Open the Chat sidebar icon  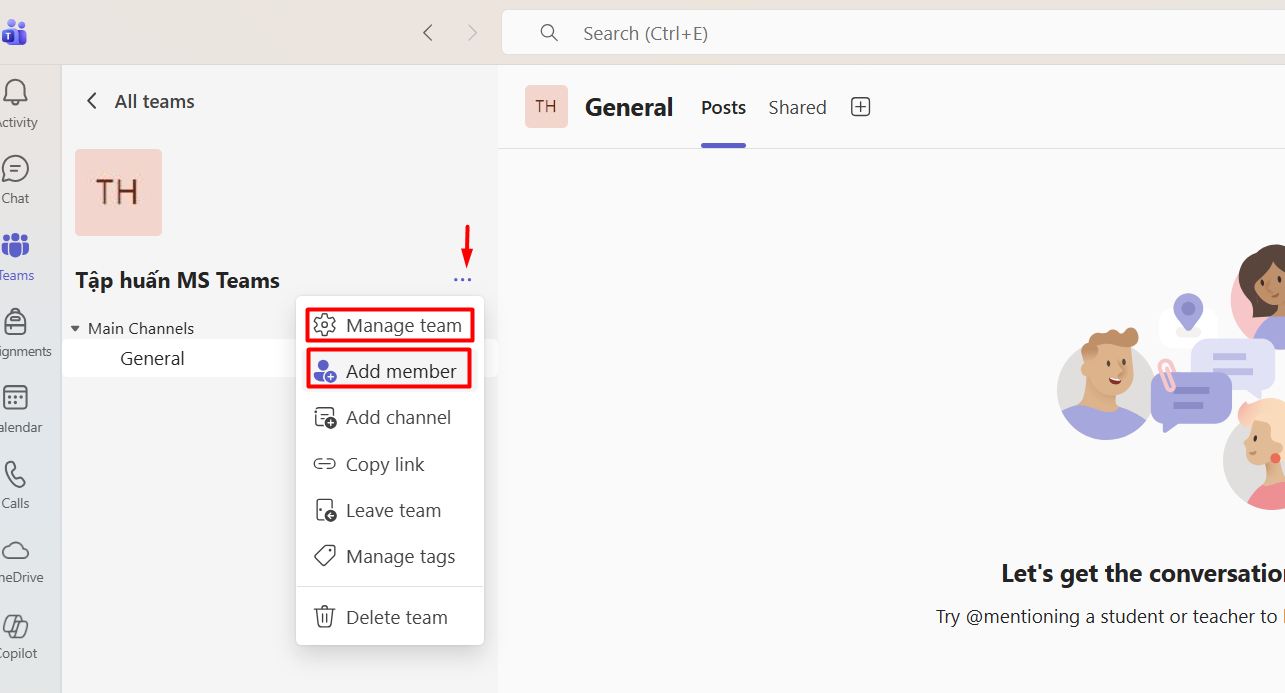point(15,169)
